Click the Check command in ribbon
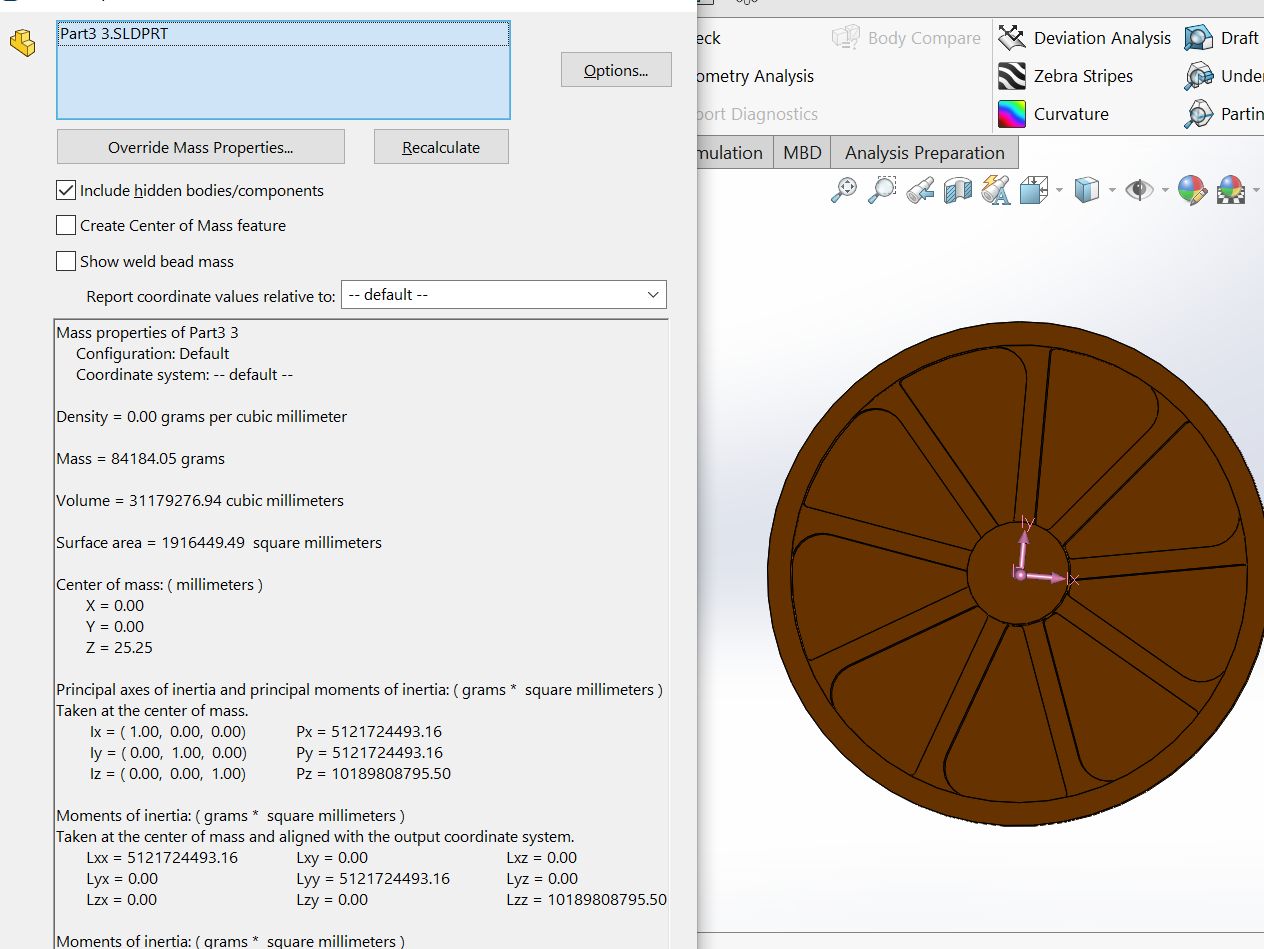 [x=710, y=38]
